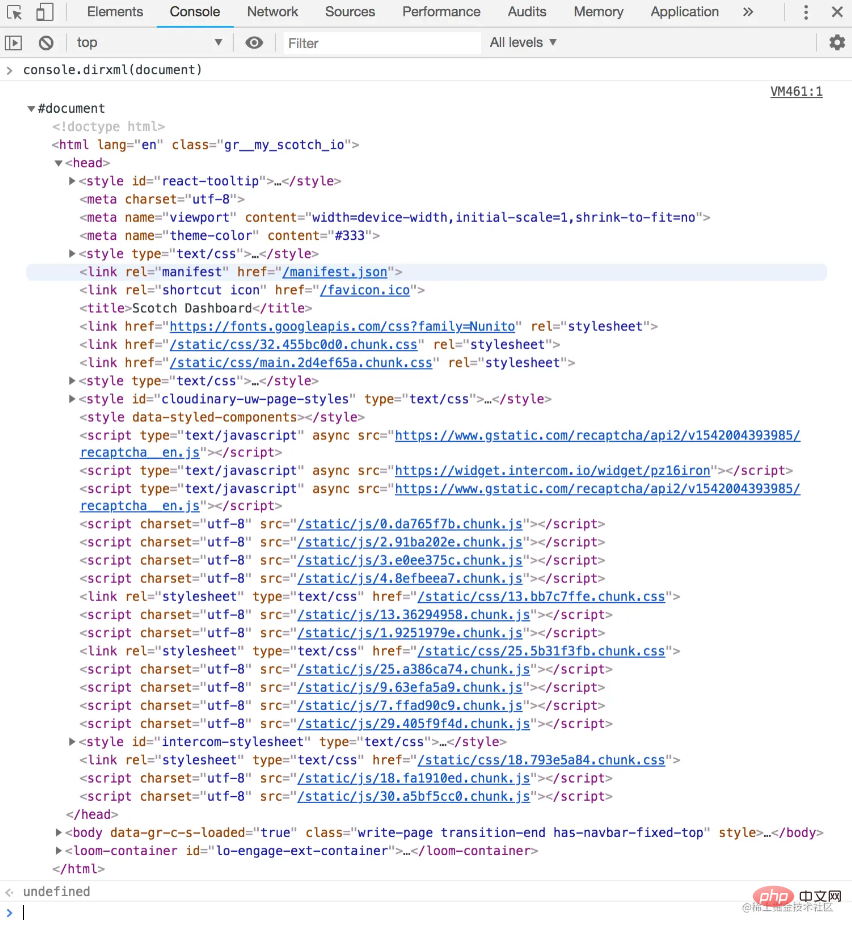Open the 2.91ba202e.chunk.js link
The width and height of the screenshot is (852, 929).
(410, 543)
